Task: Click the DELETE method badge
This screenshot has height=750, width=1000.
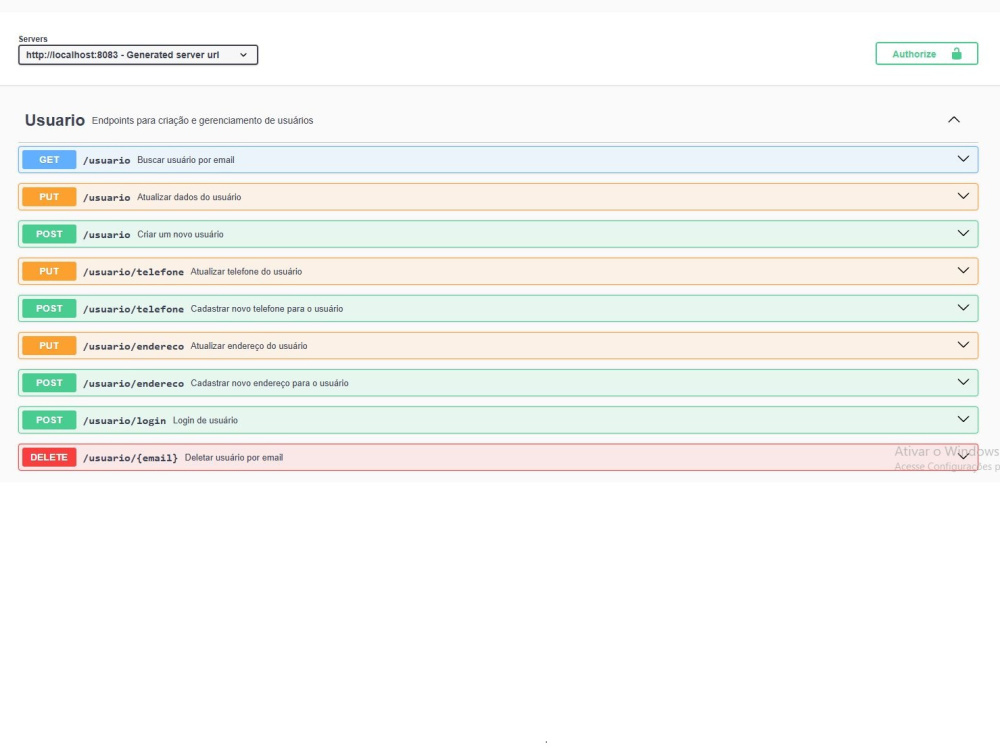Action: point(49,457)
